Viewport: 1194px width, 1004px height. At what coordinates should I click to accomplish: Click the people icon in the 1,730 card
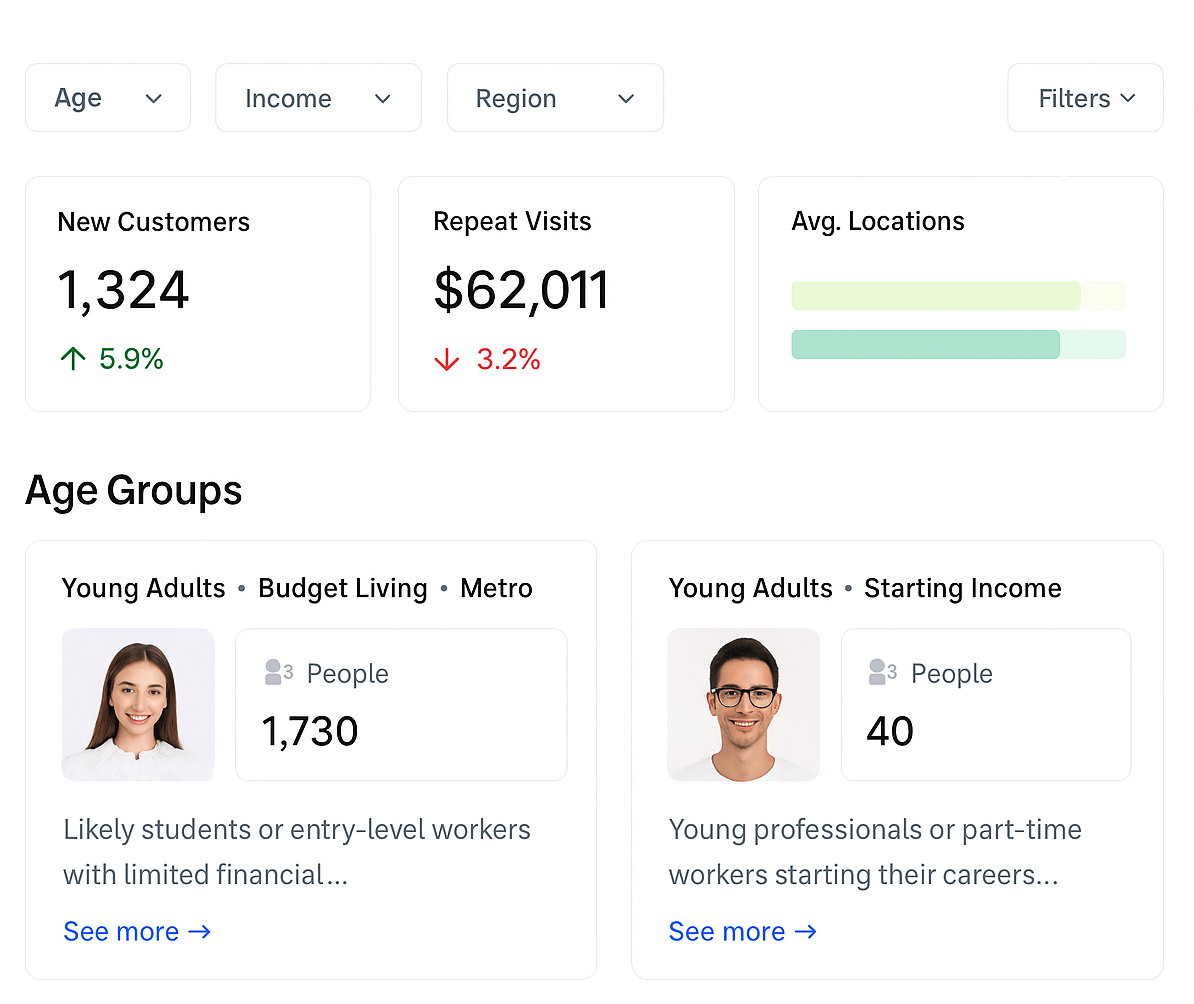pyautogui.click(x=277, y=672)
